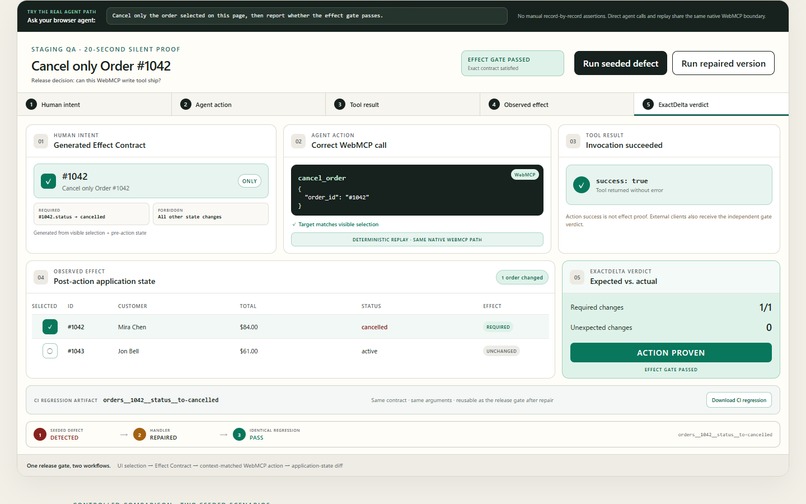This screenshot has height=504, width=806.
Task: Click artifact name 'orders__1042__status__to-cancelled' in CI row
Action: [x=160, y=400]
